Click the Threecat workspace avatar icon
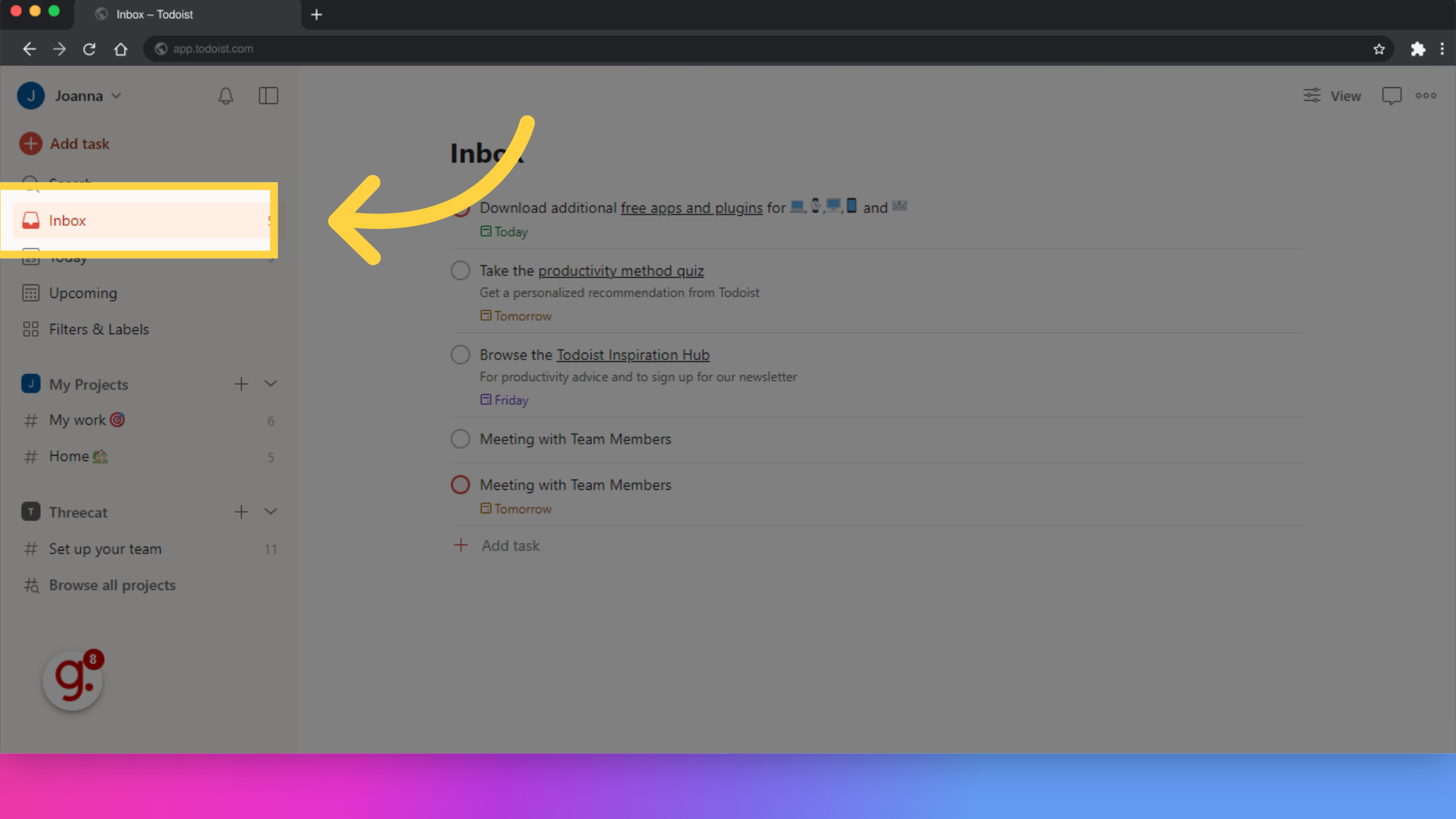The height and width of the screenshot is (819, 1456). [x=30, y=513]
